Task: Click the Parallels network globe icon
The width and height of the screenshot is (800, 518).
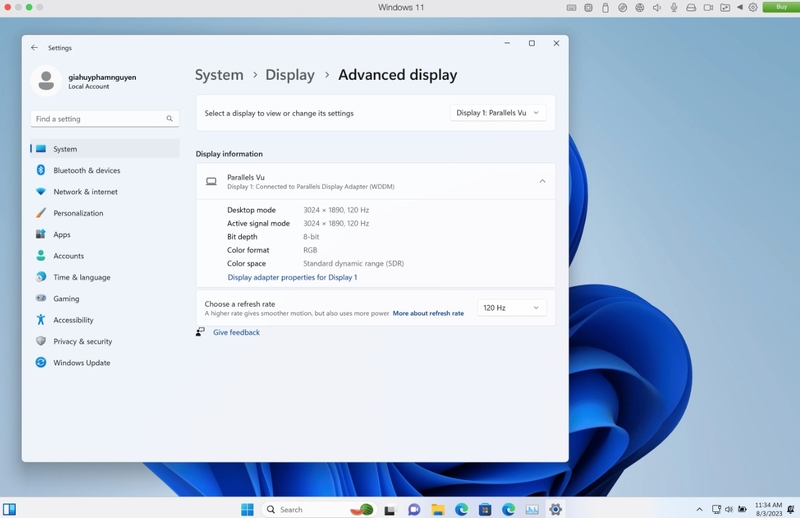Action: click(x=639, y=8)
